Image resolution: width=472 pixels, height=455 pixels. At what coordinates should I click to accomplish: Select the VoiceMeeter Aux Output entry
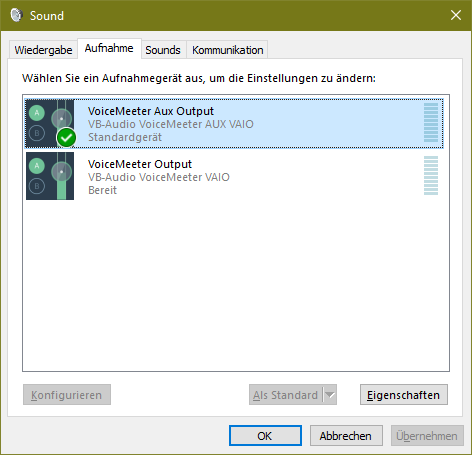coord(234,123)
